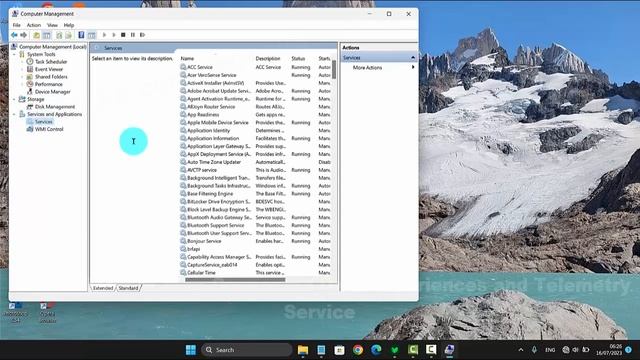The width and height of the screenshot is (640, 360).
Task: Select Event Viewer in the tree
Action: [x=49, y=69]
